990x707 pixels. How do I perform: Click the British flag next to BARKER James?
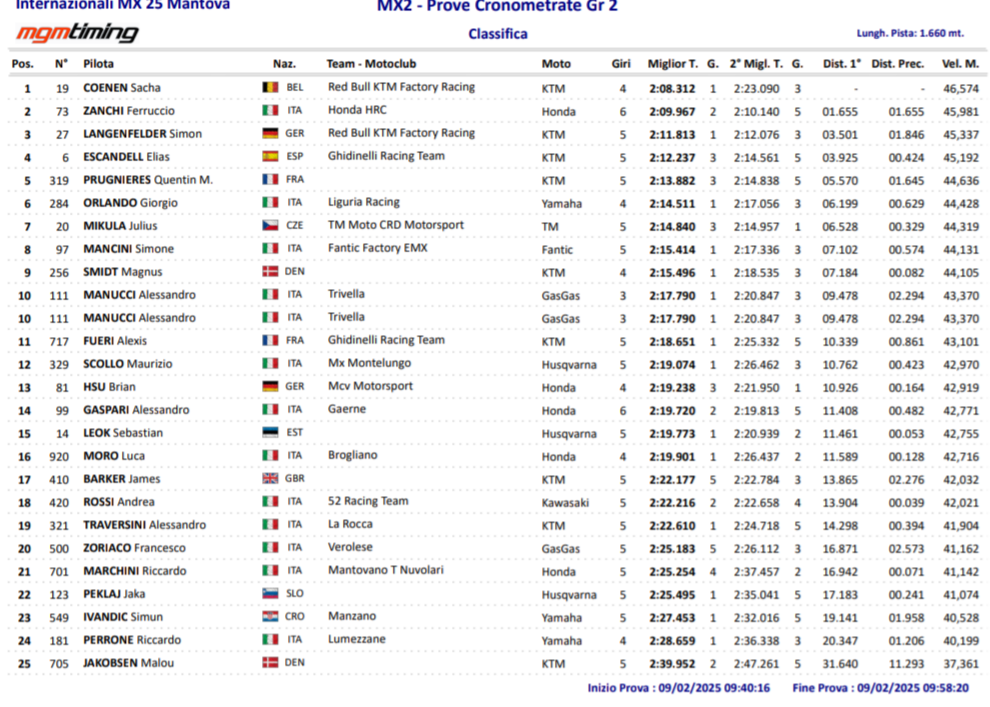tap(269, 479)
